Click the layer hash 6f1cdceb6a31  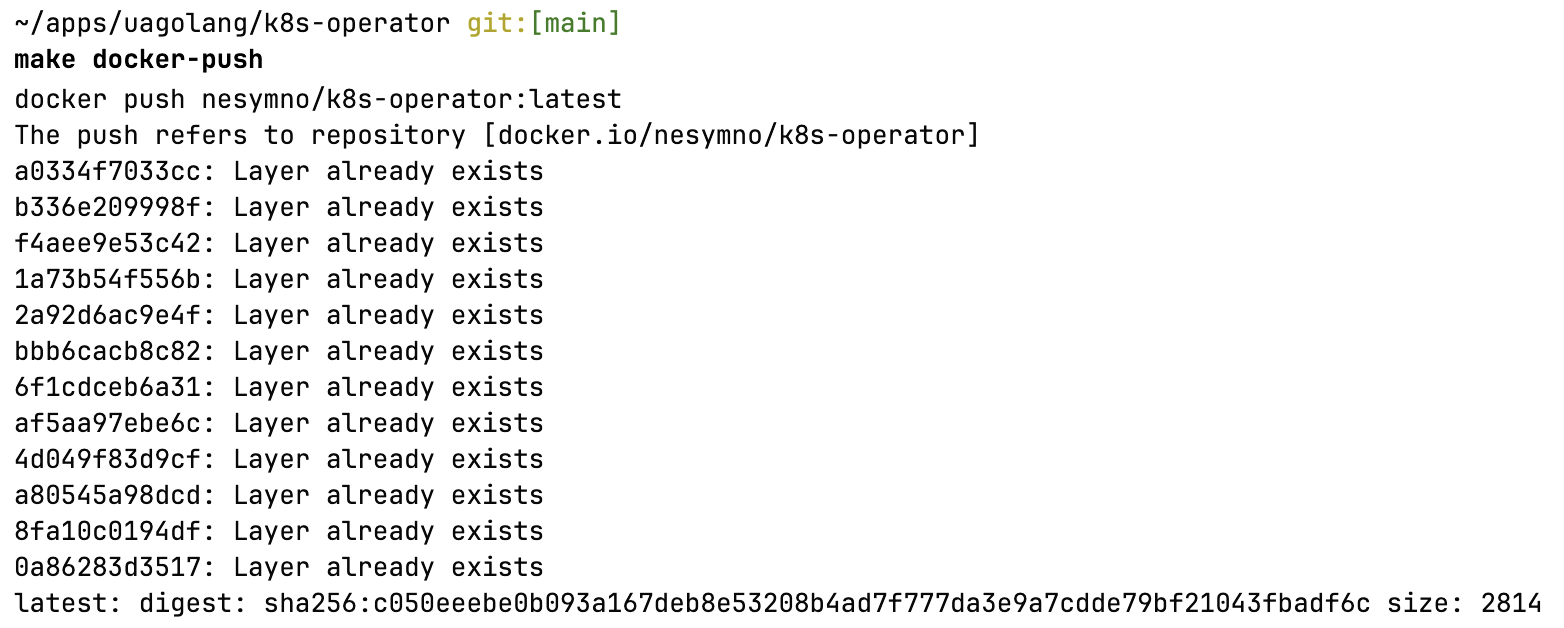pyautogui.click(x=108, y=387)
